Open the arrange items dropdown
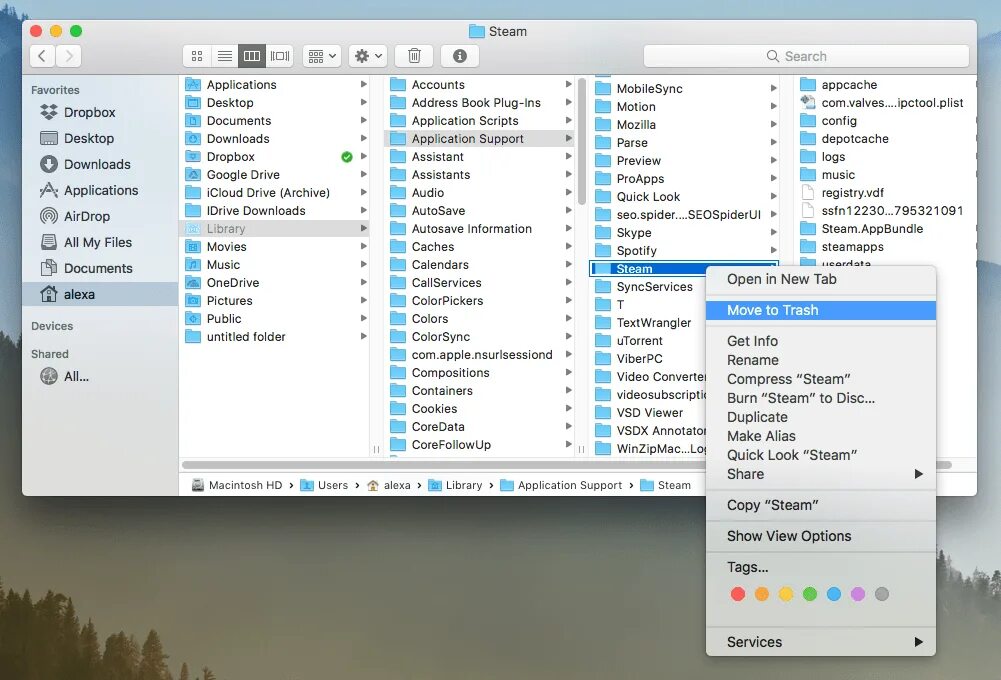The image size is (1001, 680). point(322,56)
